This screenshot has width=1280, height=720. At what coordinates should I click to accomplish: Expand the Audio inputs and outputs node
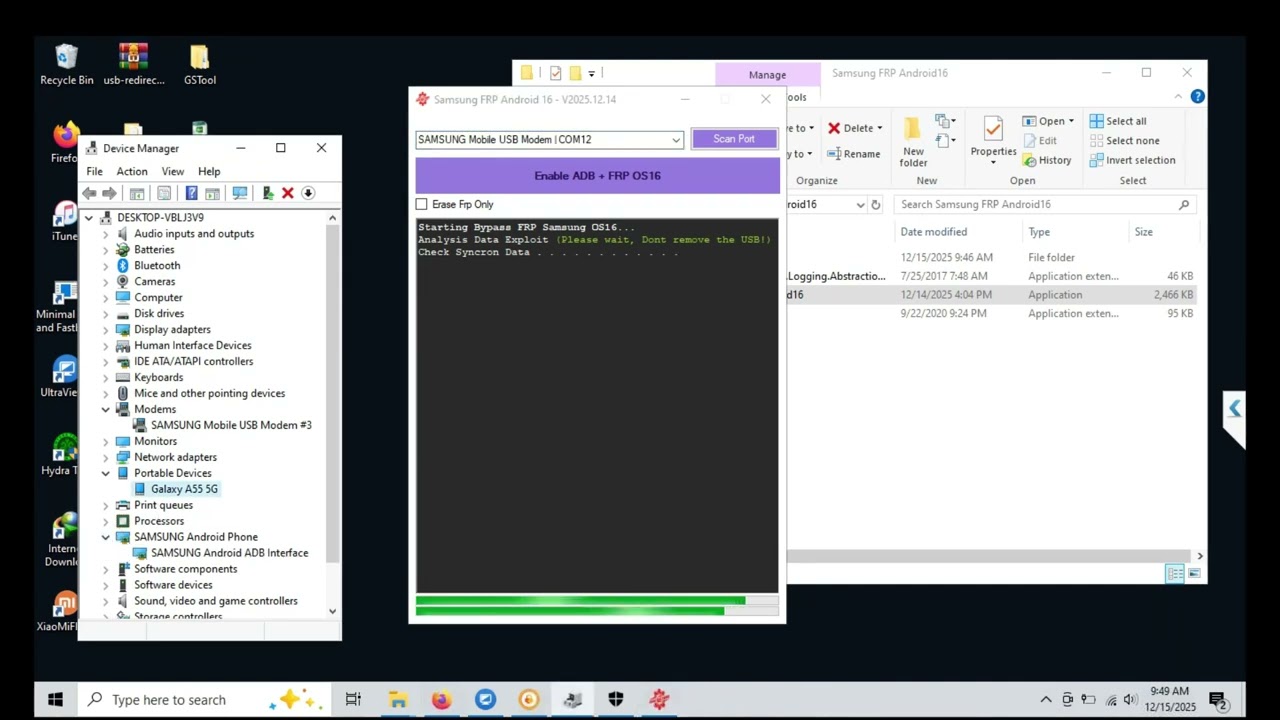105,234
